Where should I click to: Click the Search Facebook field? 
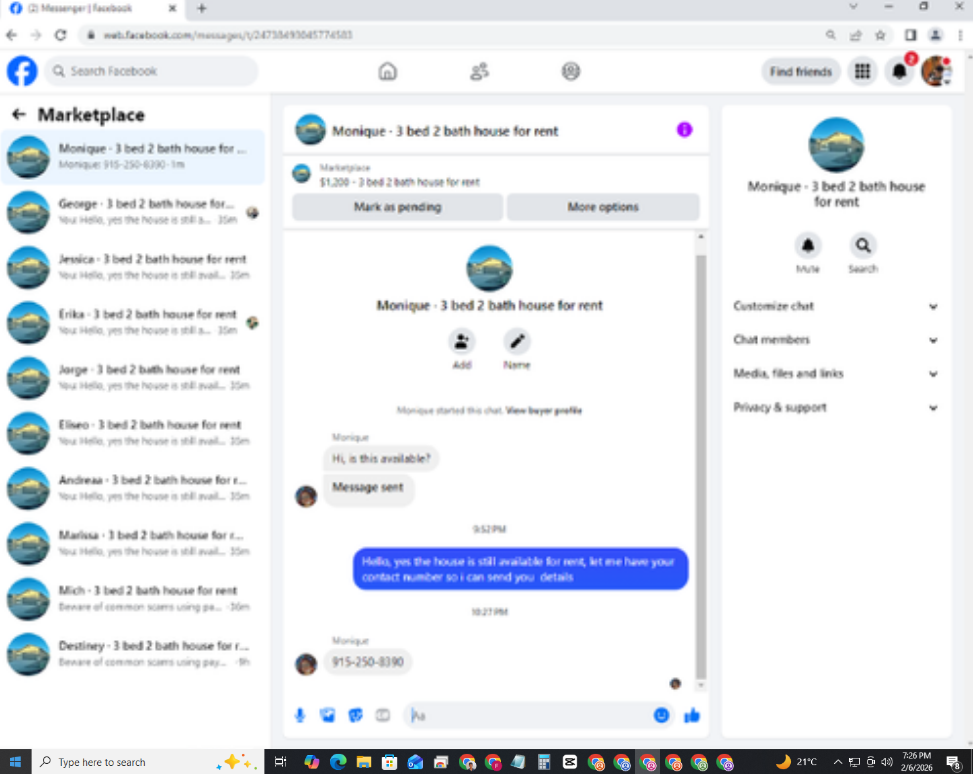click(x=152, y=71)
